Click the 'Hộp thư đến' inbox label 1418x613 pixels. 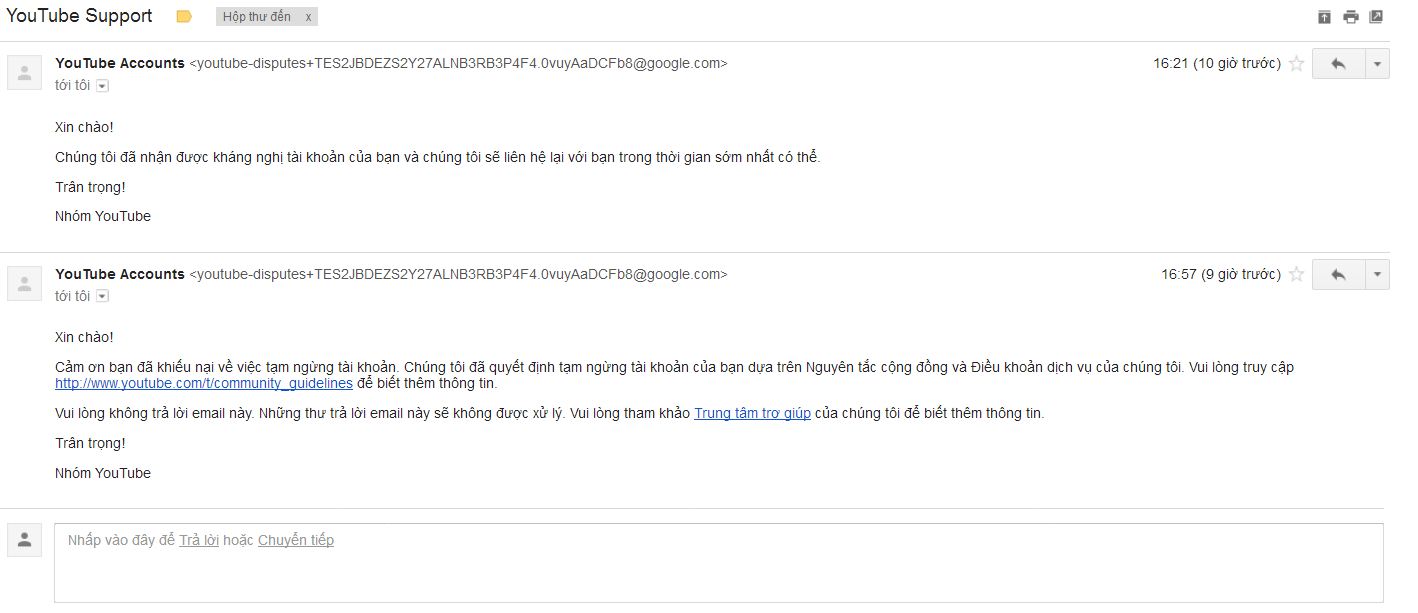pyautogui.click(x=257, y=17)
